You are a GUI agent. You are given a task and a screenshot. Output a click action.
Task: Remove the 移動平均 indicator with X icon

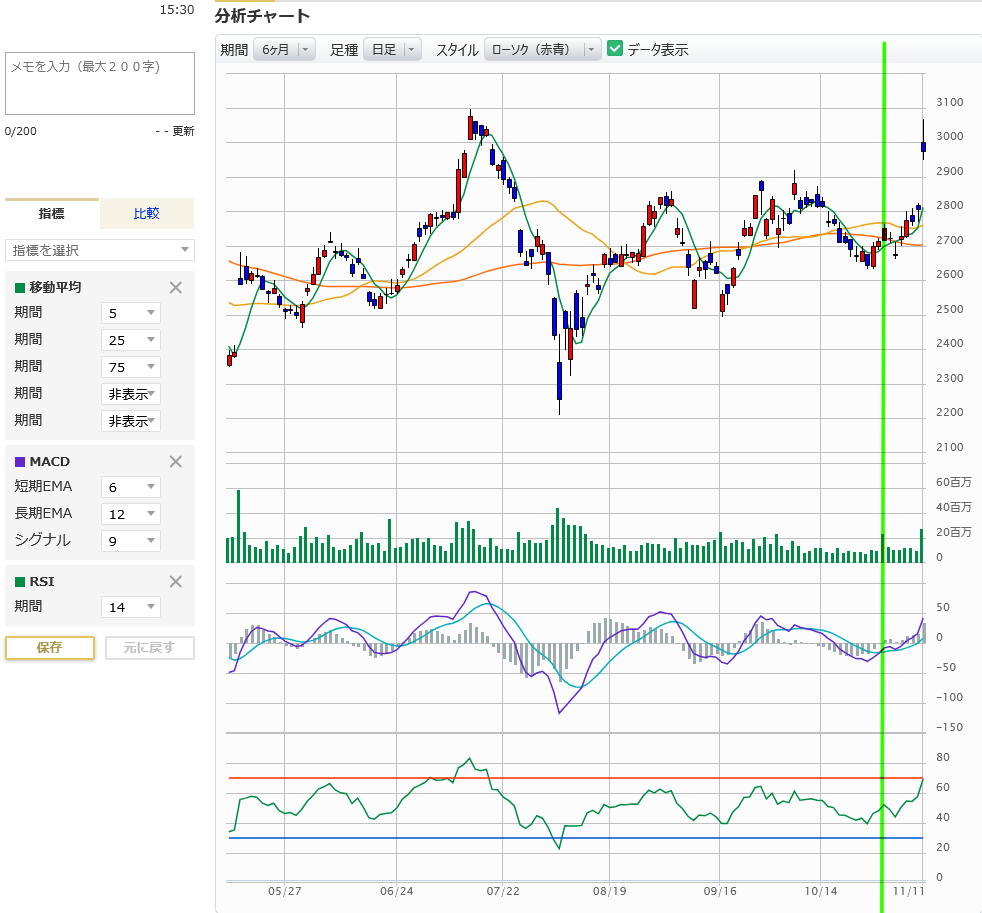tap(176, 288)
